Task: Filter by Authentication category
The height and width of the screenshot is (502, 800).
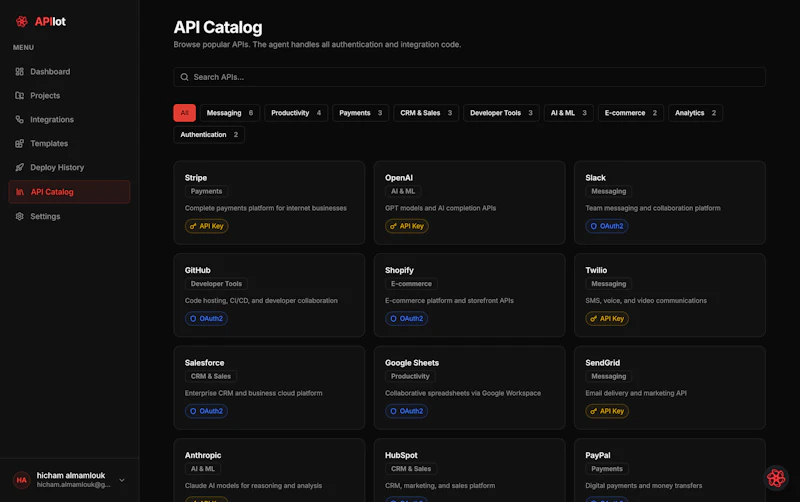Action: coord(209,135)
